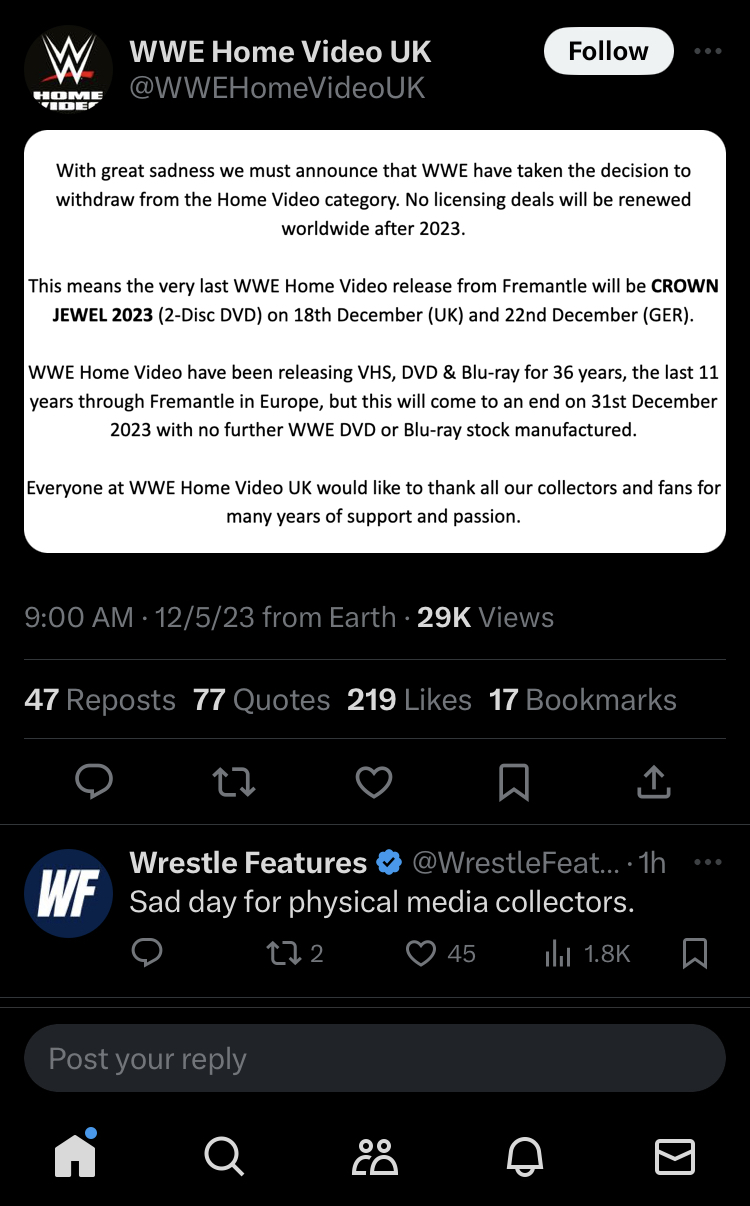Bookmark the WWE Home Video post
Viewport: 750px width, 1206px height.
tap(514, 782)
